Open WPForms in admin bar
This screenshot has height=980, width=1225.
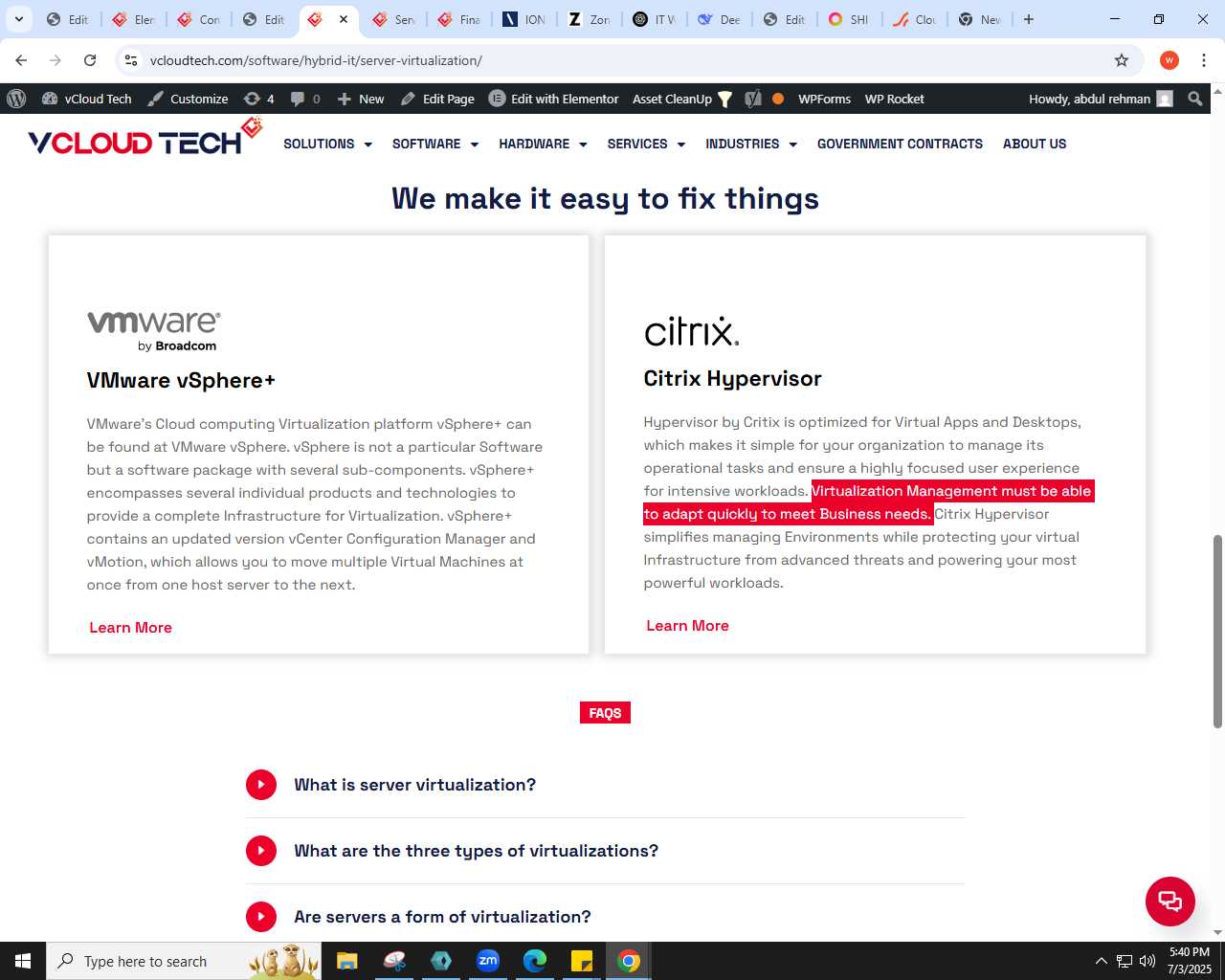coord(824,99)
